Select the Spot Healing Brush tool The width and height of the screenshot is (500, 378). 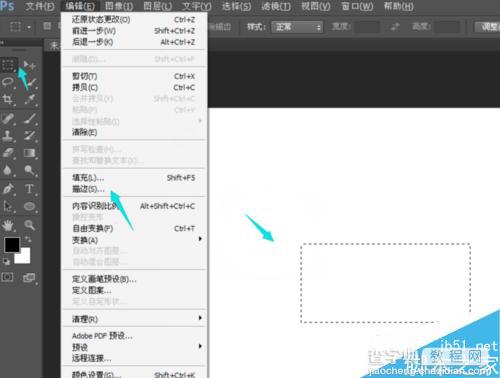8,118
